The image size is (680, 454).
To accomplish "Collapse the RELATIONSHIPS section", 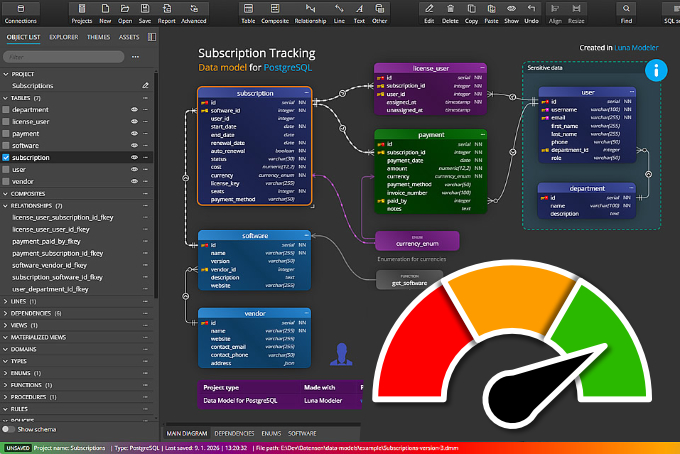I will 6,206.
